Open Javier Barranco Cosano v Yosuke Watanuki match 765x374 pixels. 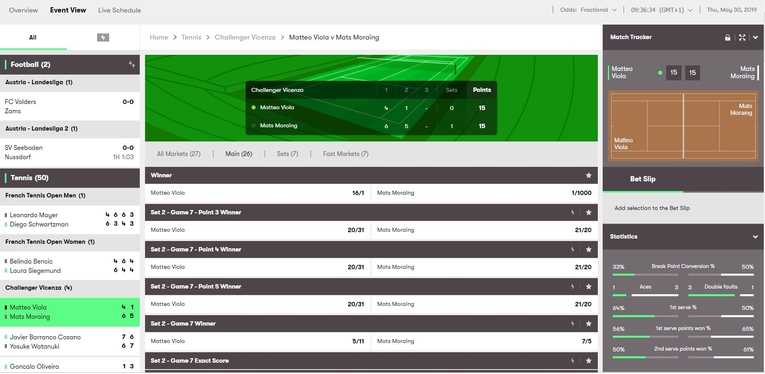click(x=70, y=342)
